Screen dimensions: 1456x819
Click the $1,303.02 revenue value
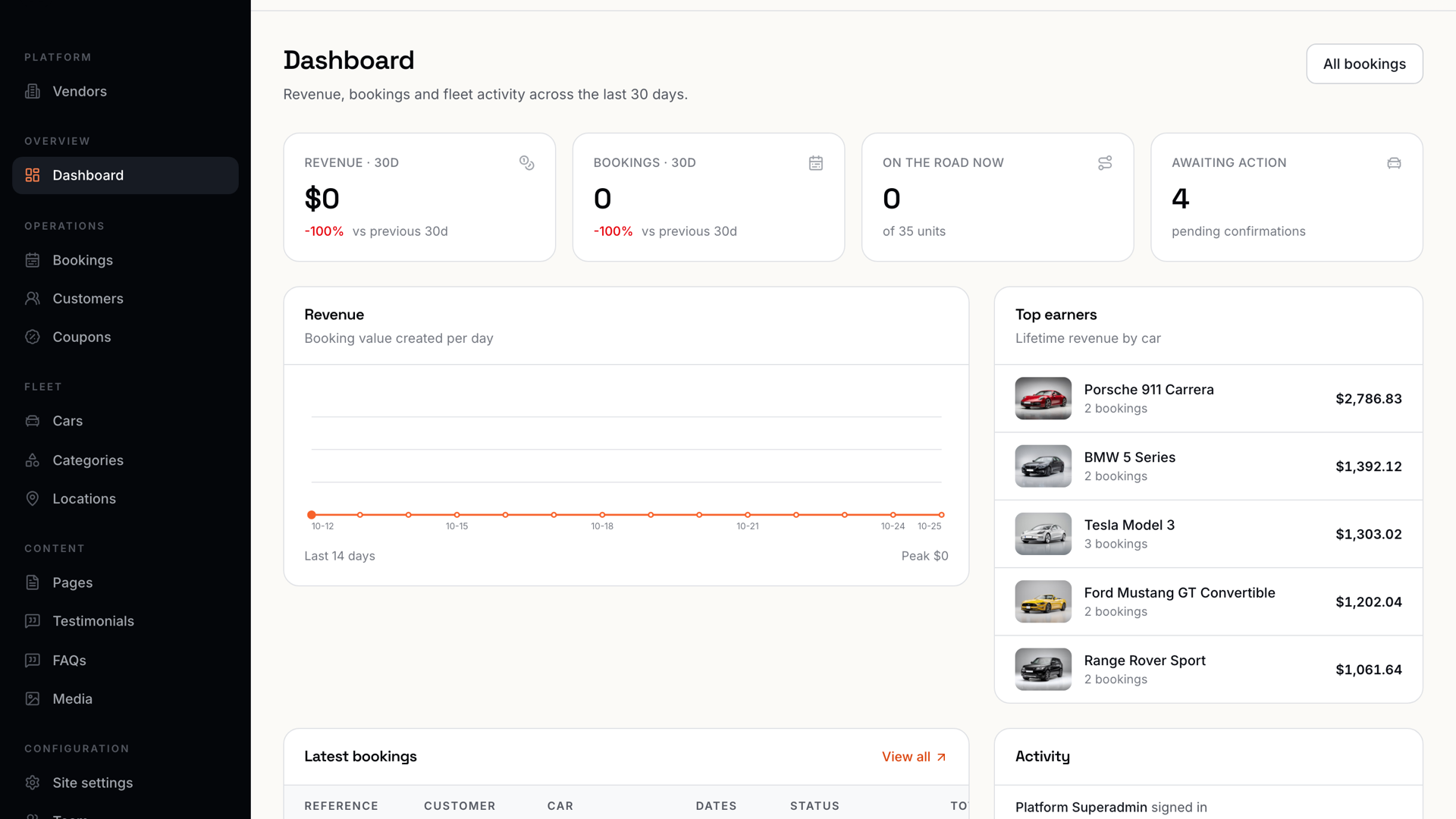[x=1368, y=534]
